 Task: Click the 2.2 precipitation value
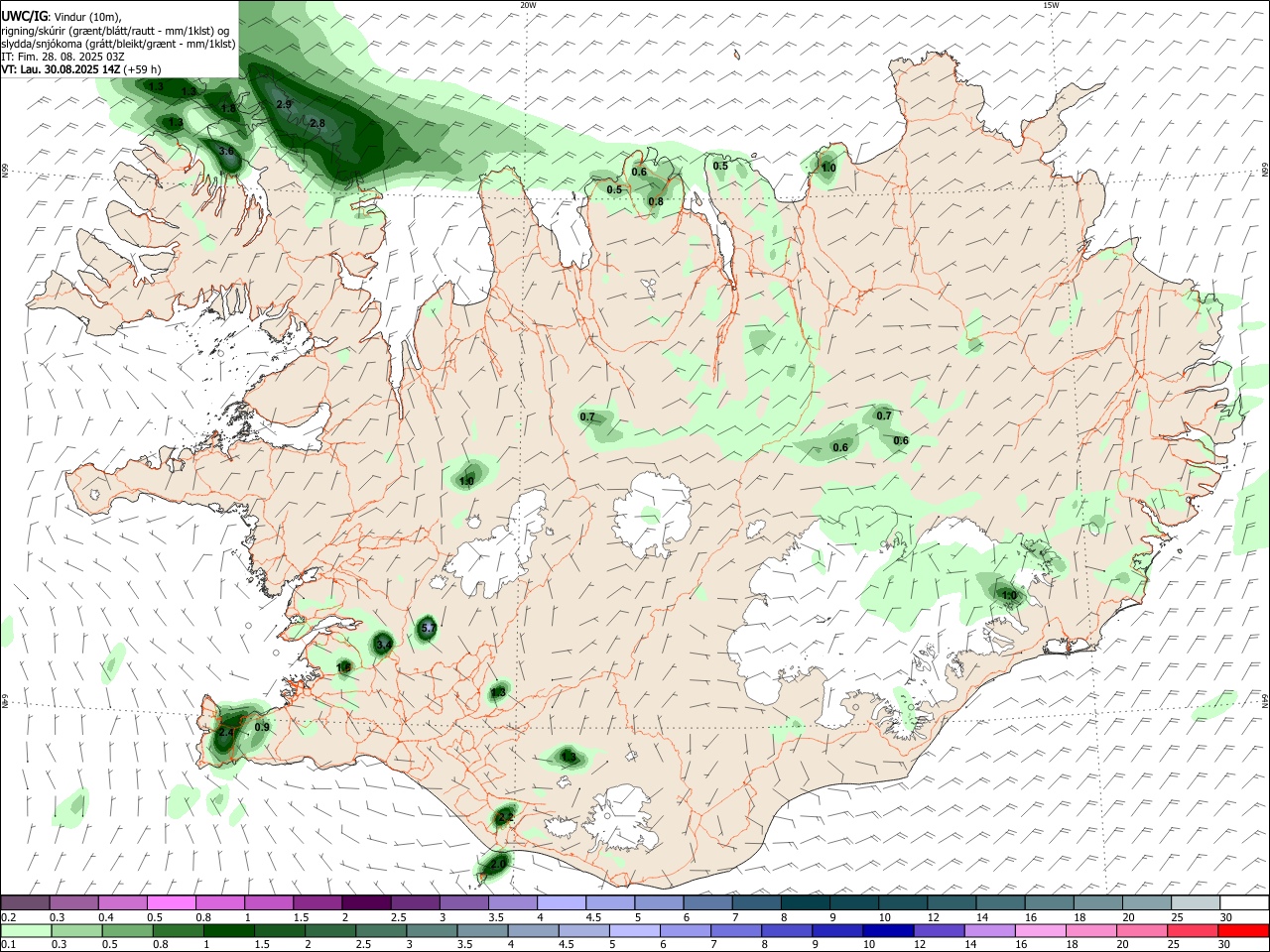click(x=505, y=817)
